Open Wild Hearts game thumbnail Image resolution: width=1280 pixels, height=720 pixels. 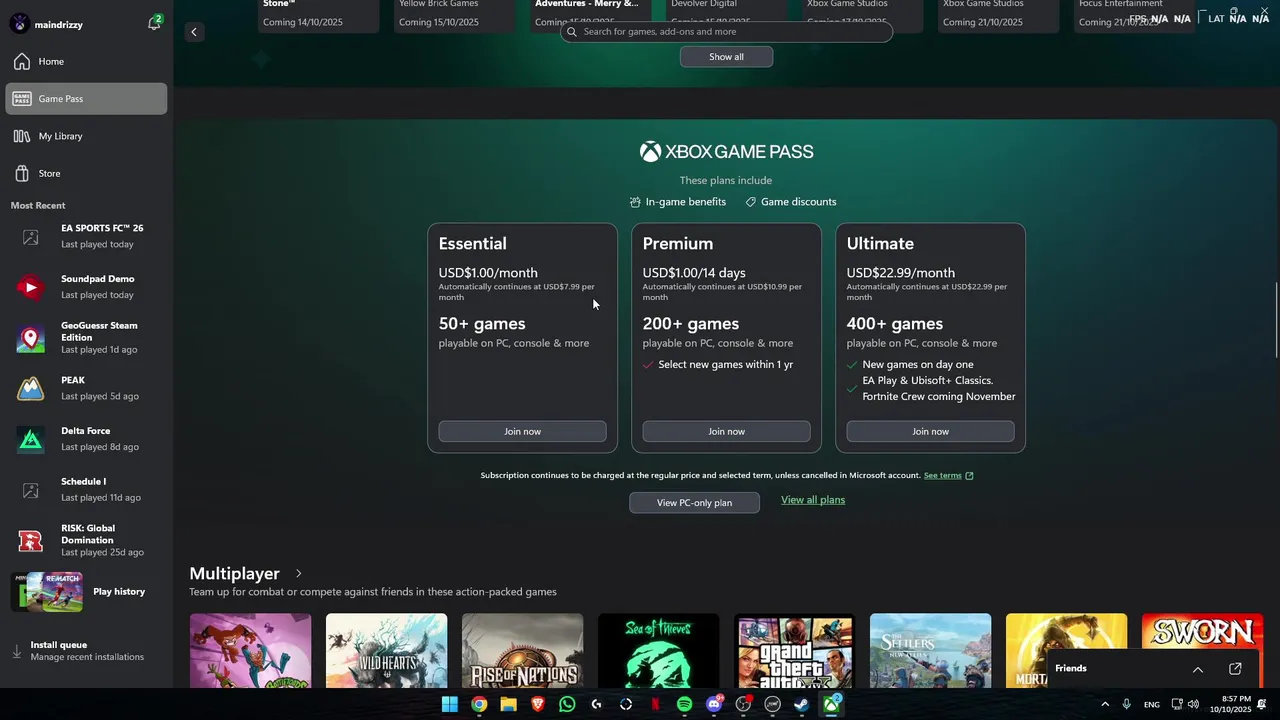[386, 651]
